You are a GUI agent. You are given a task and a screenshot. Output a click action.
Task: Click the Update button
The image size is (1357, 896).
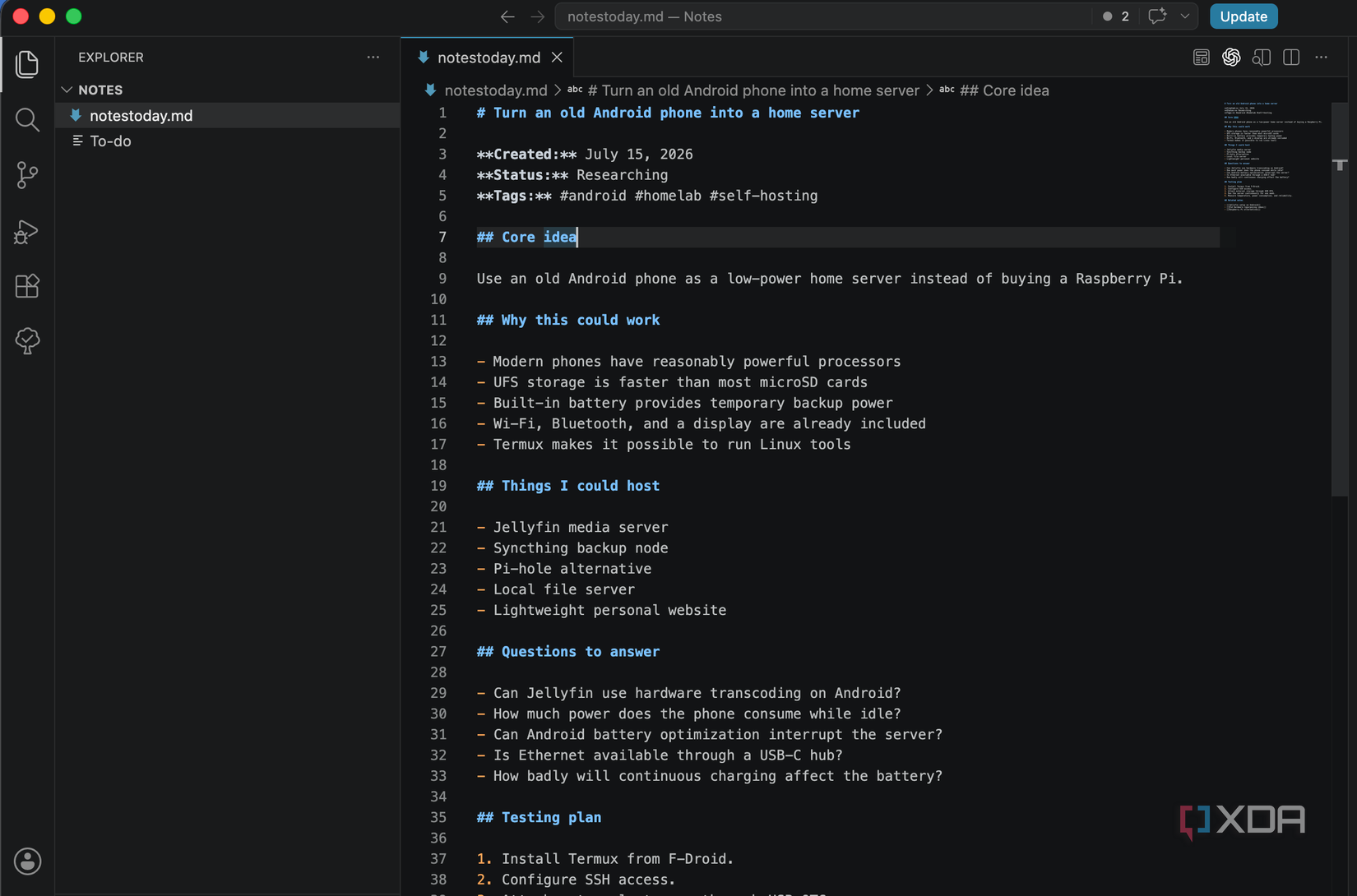tap(1243, 16)
